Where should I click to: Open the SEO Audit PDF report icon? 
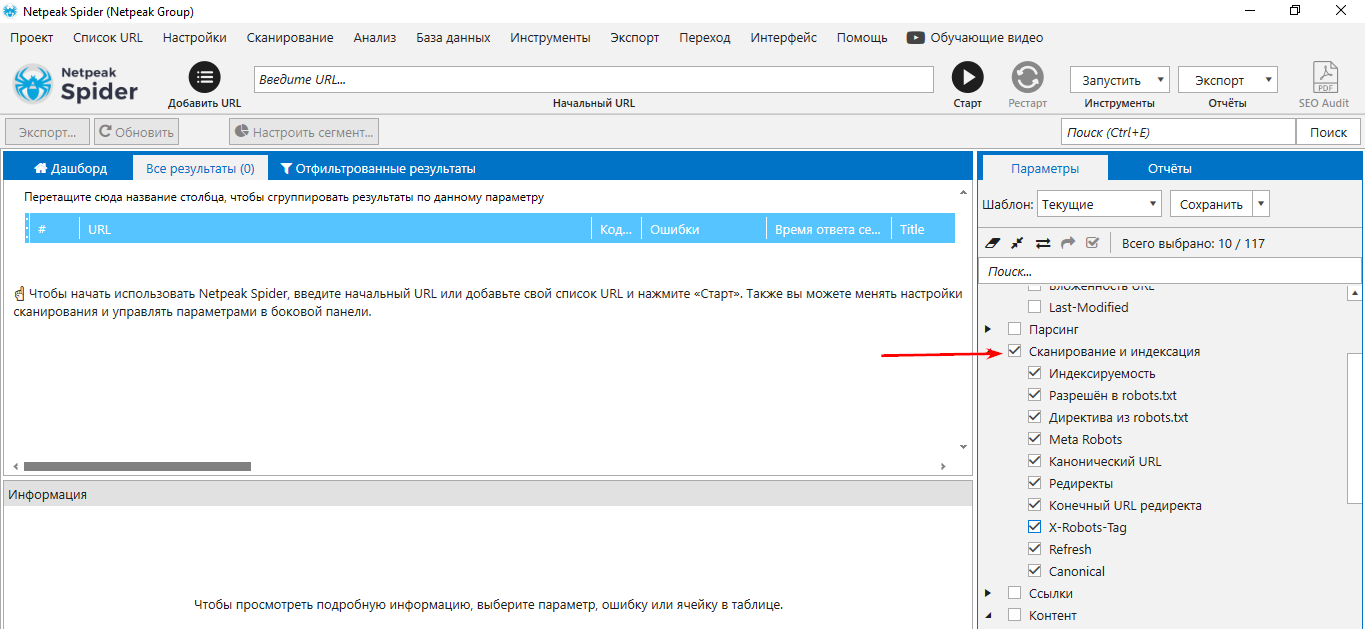point(1325,77)
